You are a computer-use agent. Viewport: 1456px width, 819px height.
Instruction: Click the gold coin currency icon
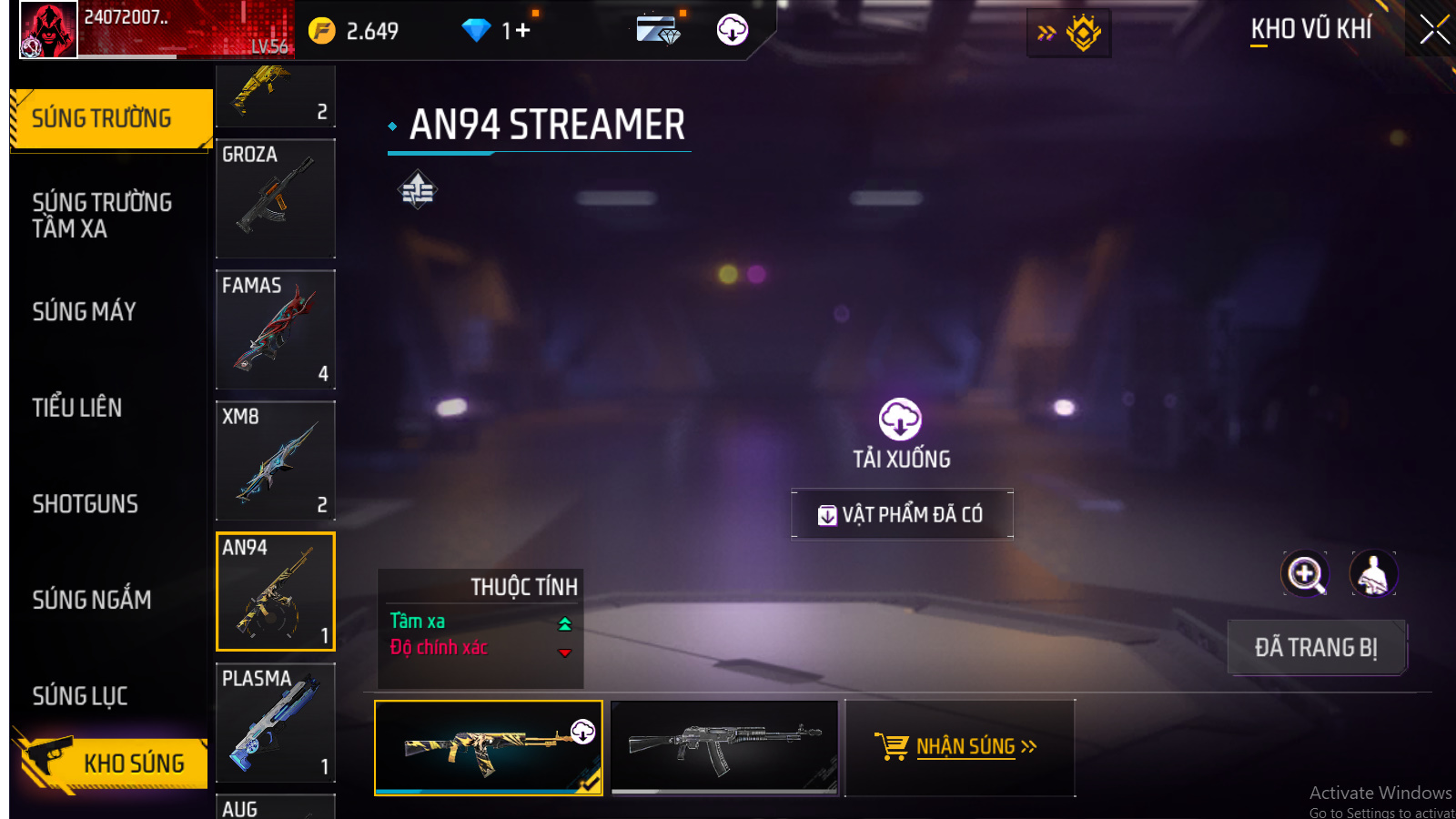321,30
